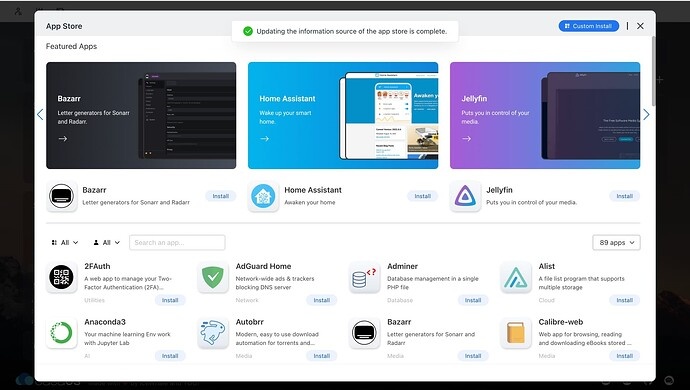Show next featured apps with right arrow
Image resolution: width=690 pixels, height=390 pixels.
[646, 115]
